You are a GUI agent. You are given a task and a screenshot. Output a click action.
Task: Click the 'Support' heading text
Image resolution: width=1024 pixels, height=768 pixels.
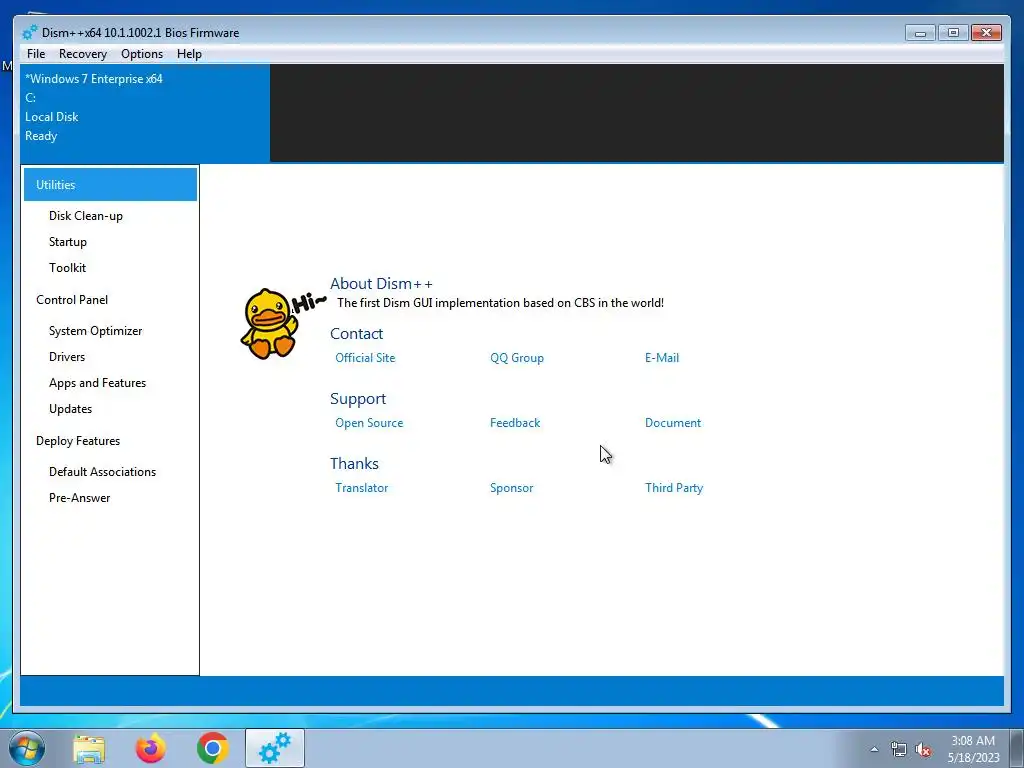click(357, 398)
